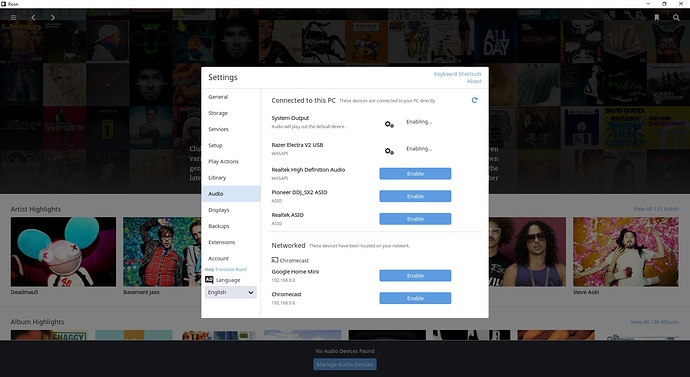The image size is (690, 377).
Task: Switch to the Services tab
Action: pyautogui.click(x=231, y=129)
